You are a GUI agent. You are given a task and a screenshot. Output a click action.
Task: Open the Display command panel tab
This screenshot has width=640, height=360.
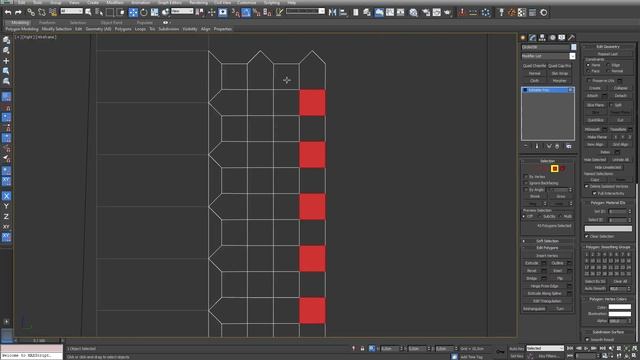tap(562, 38)
